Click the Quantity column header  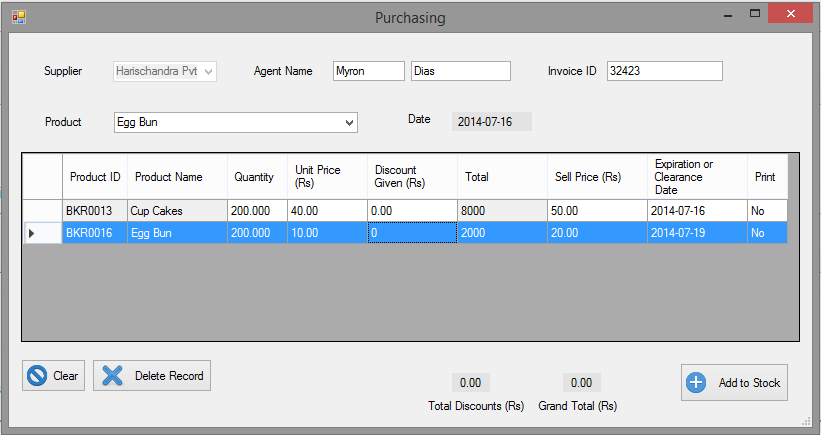point(256,177)
